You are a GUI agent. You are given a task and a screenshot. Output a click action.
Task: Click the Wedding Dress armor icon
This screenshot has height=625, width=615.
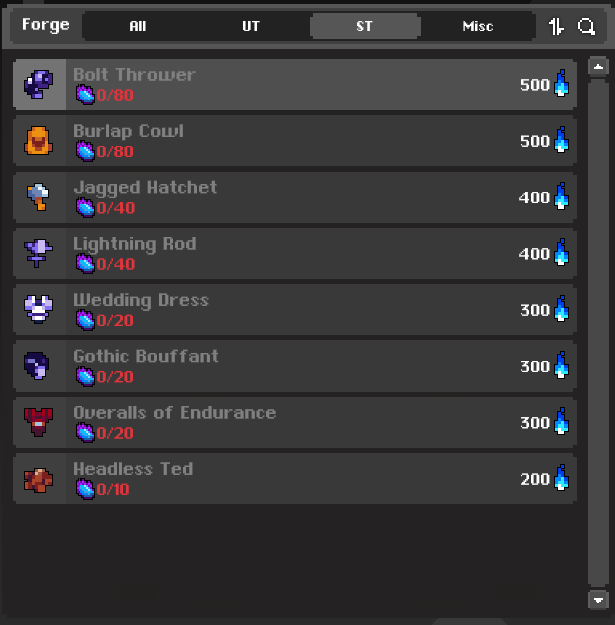(x=38, y=309)
